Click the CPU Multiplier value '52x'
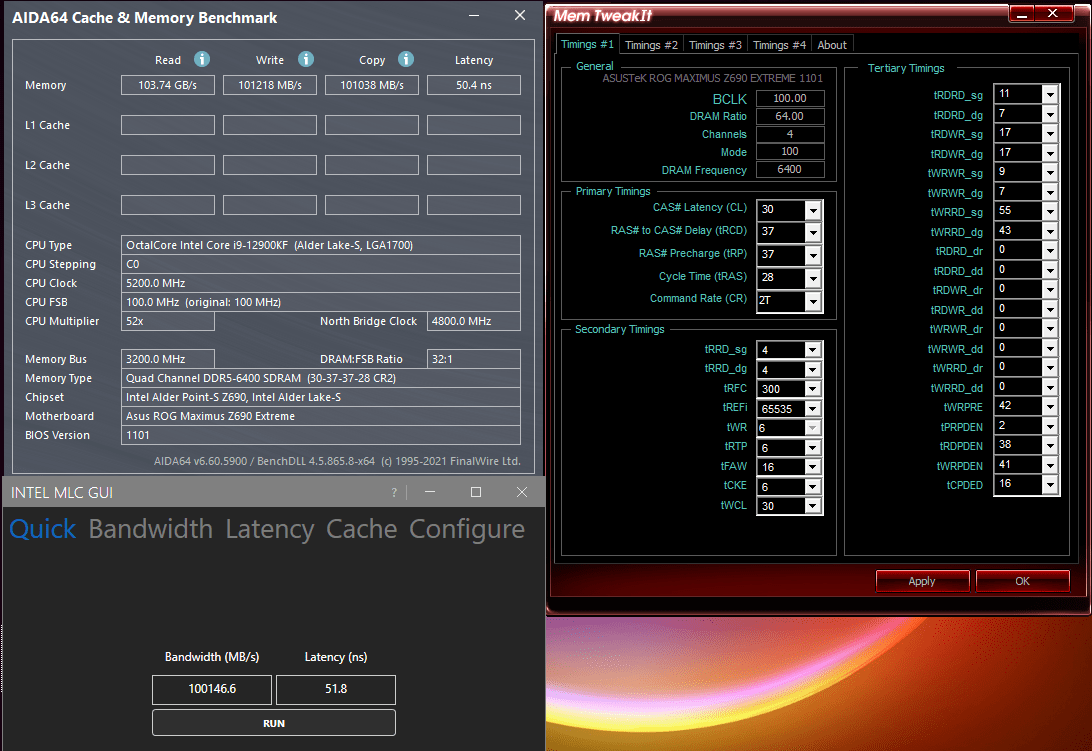 point(134,321)
